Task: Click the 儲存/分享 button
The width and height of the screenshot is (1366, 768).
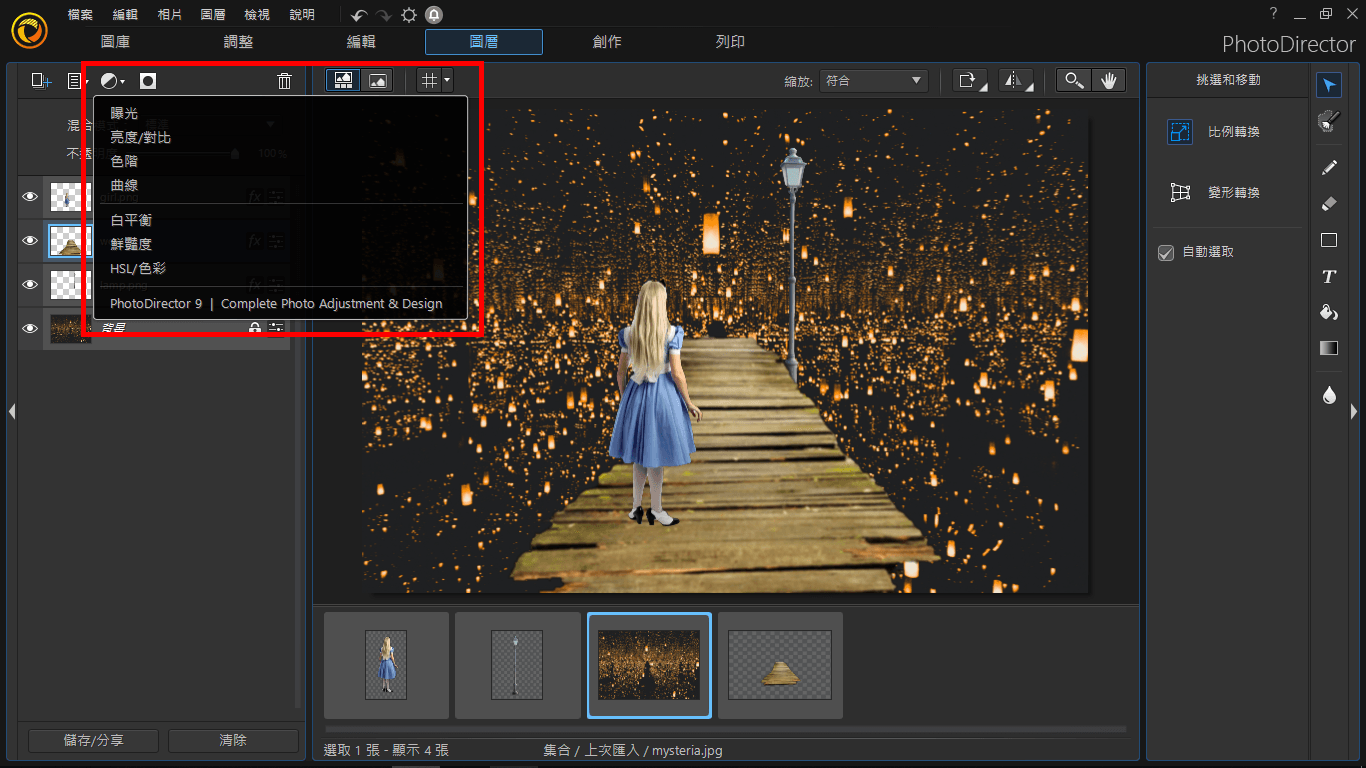Action: 94,740
